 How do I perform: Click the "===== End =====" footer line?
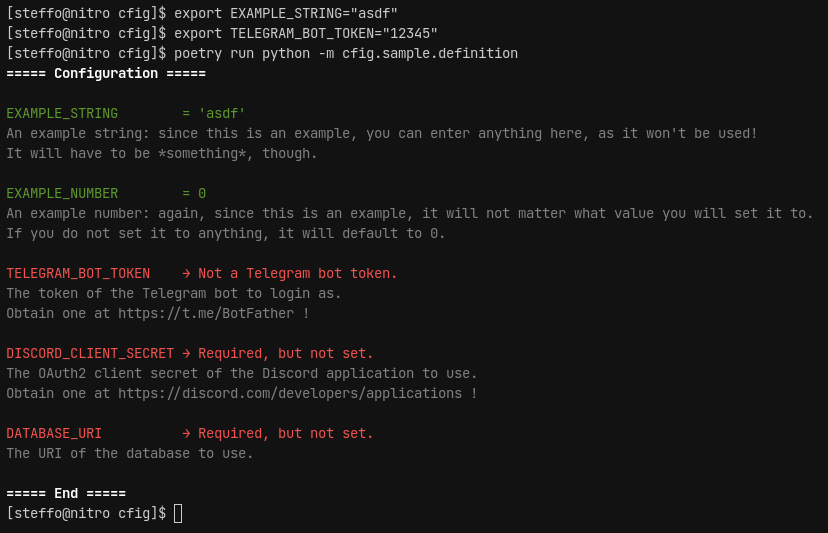pyautogui.click(x=66, y=494)
